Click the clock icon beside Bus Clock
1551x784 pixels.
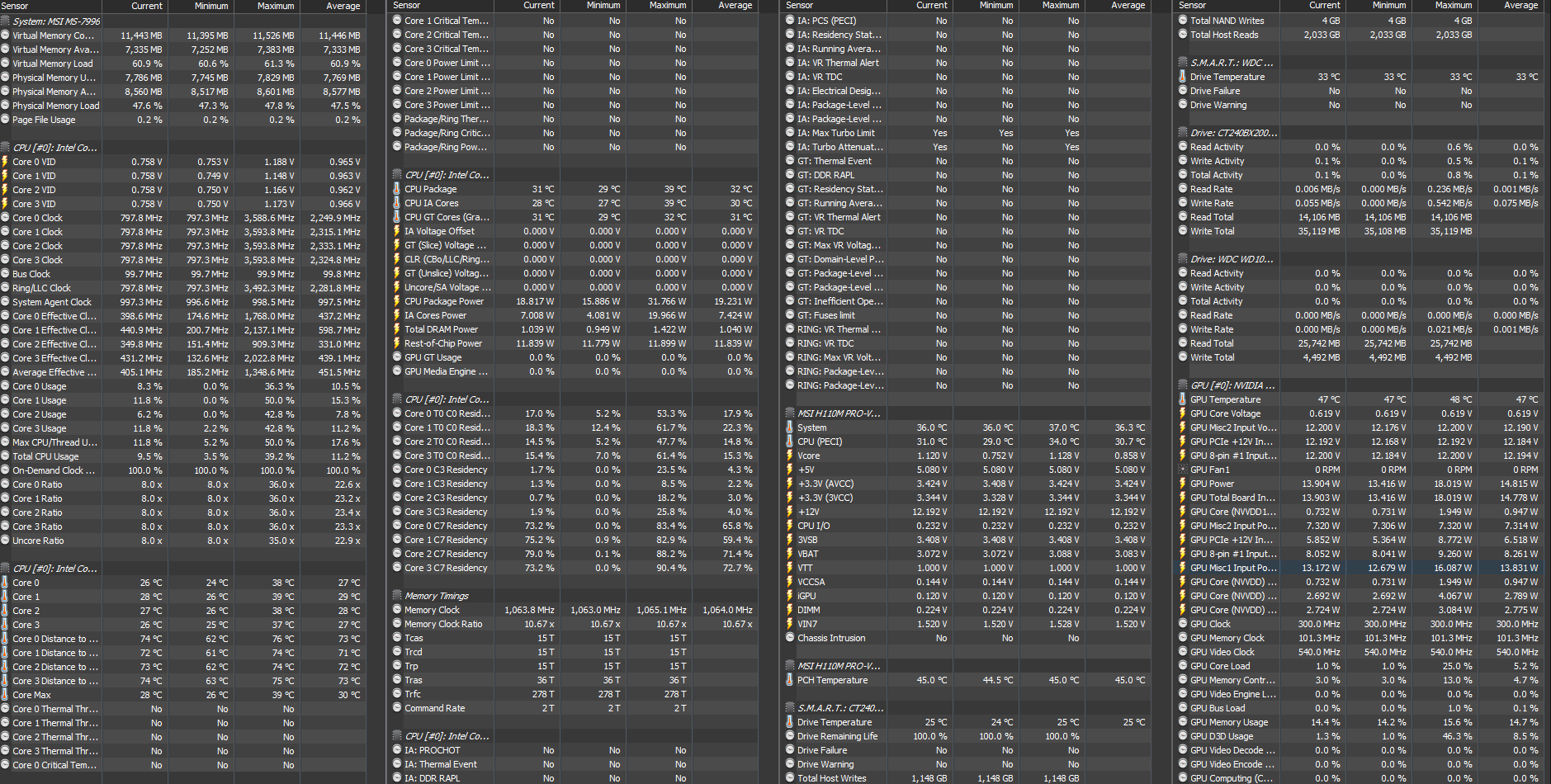[x=5, y=274]
